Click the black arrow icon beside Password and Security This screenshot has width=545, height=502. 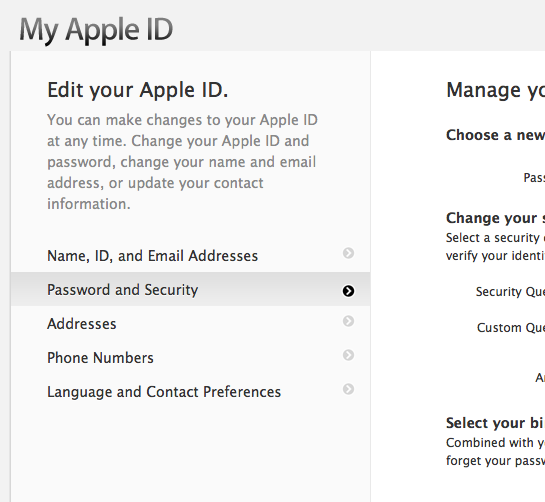coord(348,291)
